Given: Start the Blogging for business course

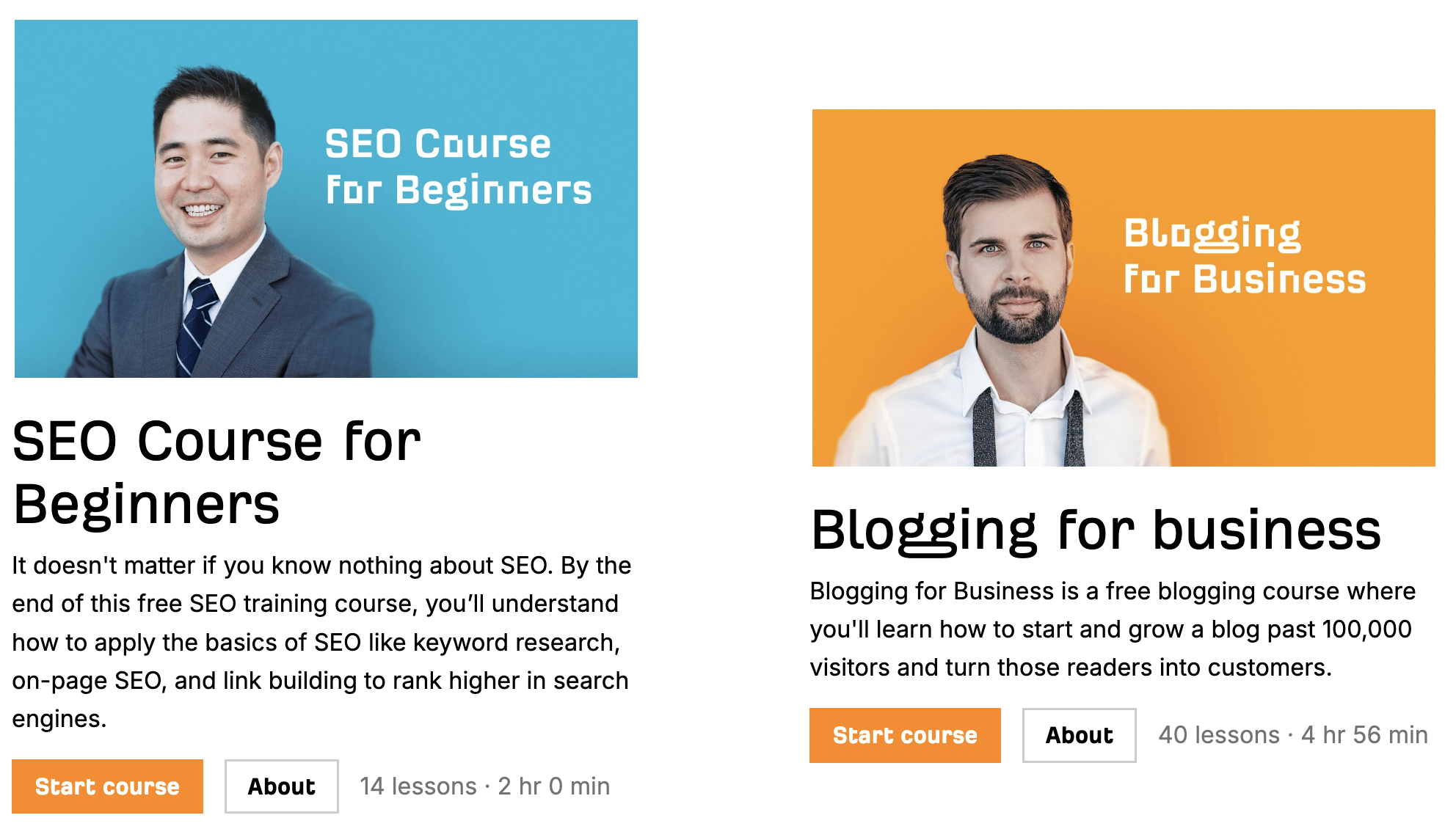Looking at the screenshot, I should click(x=905, y=735).
